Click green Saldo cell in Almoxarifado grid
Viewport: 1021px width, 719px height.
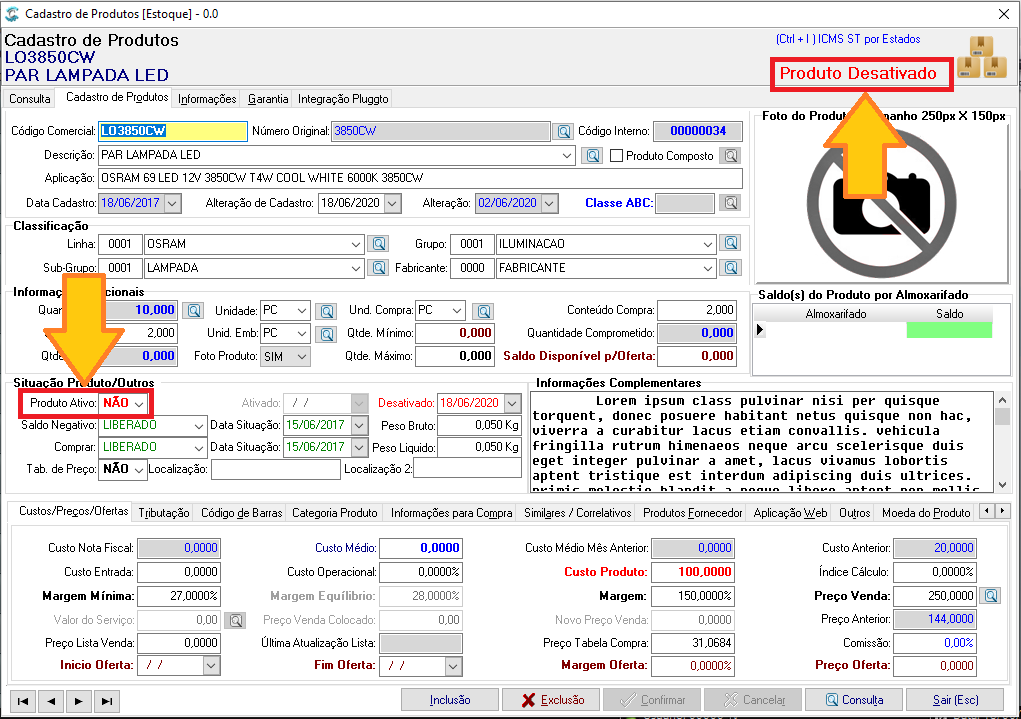click(x=949, y=330)
